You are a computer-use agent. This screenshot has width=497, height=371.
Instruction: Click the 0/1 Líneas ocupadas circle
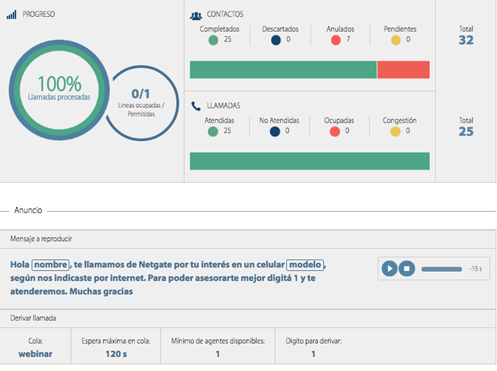(x=141, y=103)
